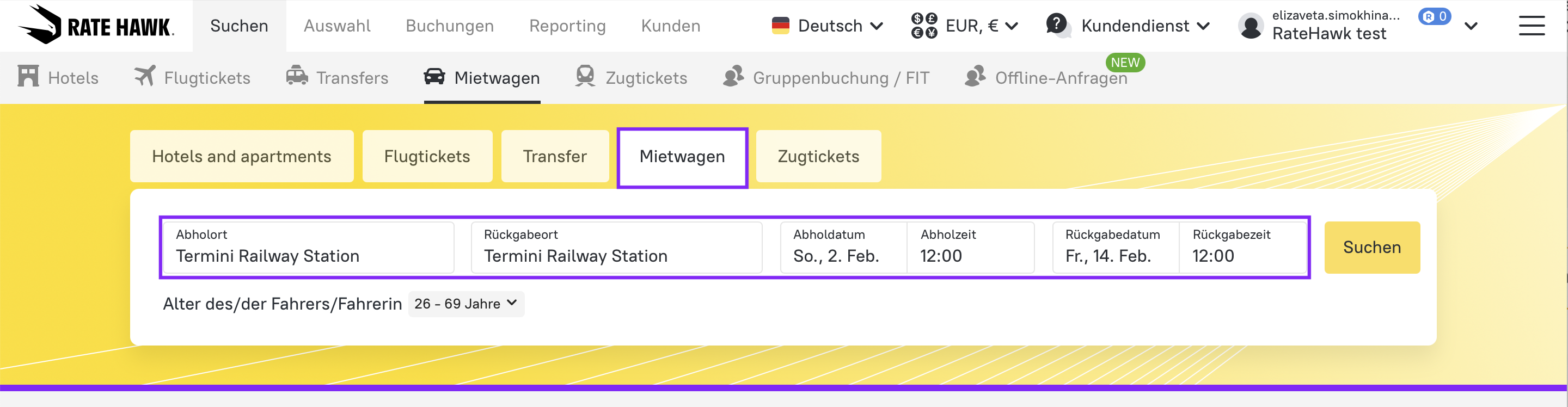Open the Deutsch language dropdown
The height and width of the screenshot is (407, 1568).
coord(828,26)
